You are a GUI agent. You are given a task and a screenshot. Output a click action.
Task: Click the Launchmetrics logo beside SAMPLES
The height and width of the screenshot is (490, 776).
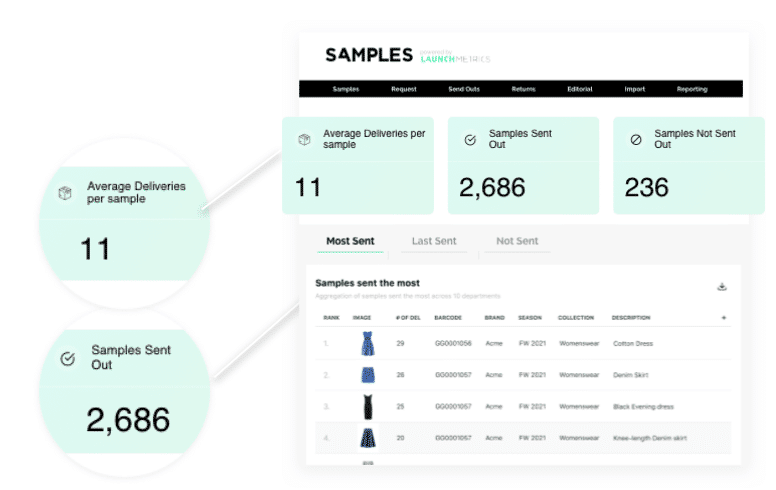[x=455, y=57]
